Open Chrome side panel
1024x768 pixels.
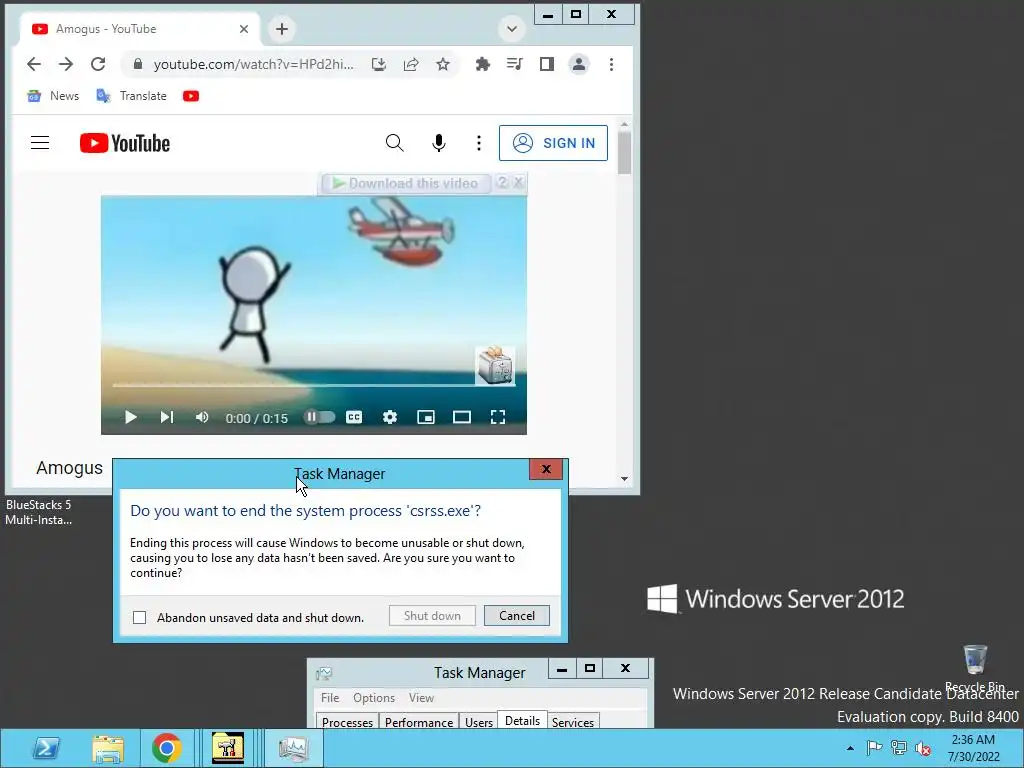pyautogui.click(x=547, y=64)
